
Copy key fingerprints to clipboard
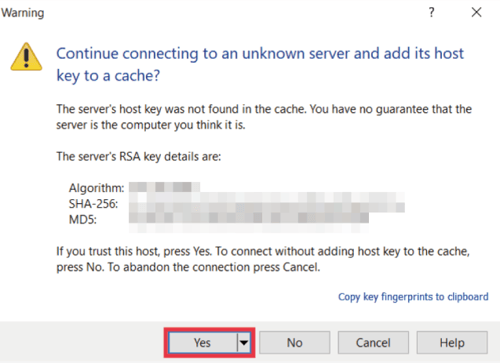pos(413,297)
